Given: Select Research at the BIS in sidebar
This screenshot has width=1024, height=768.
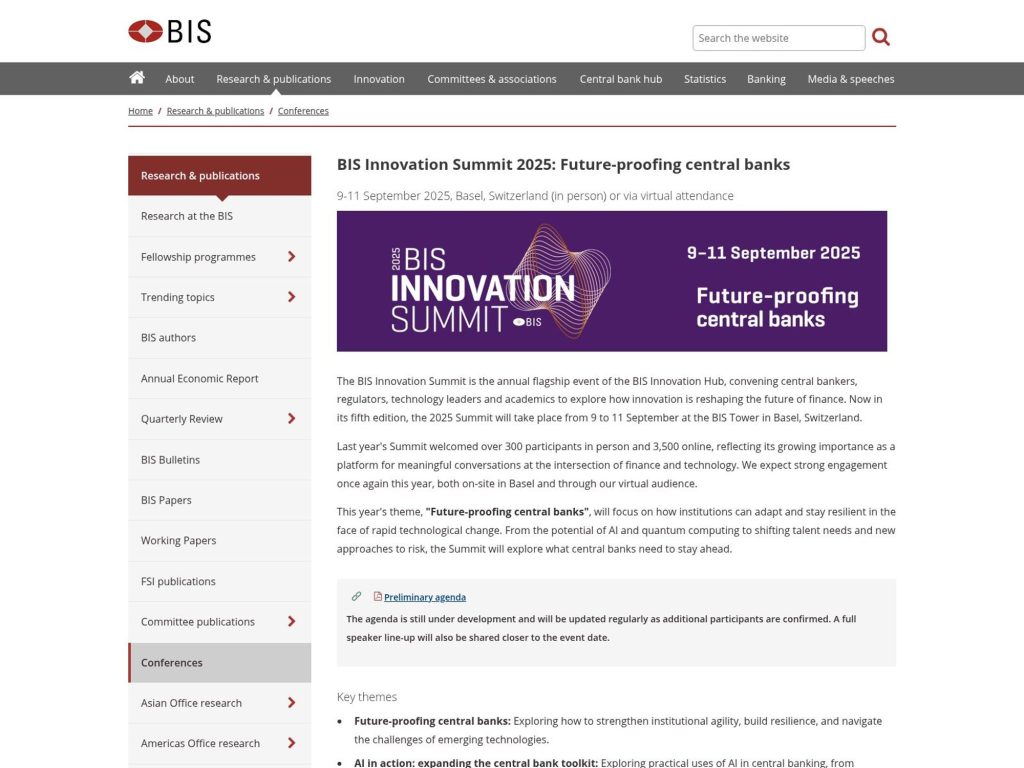Looking at the screenshot, I should point(185,215).
